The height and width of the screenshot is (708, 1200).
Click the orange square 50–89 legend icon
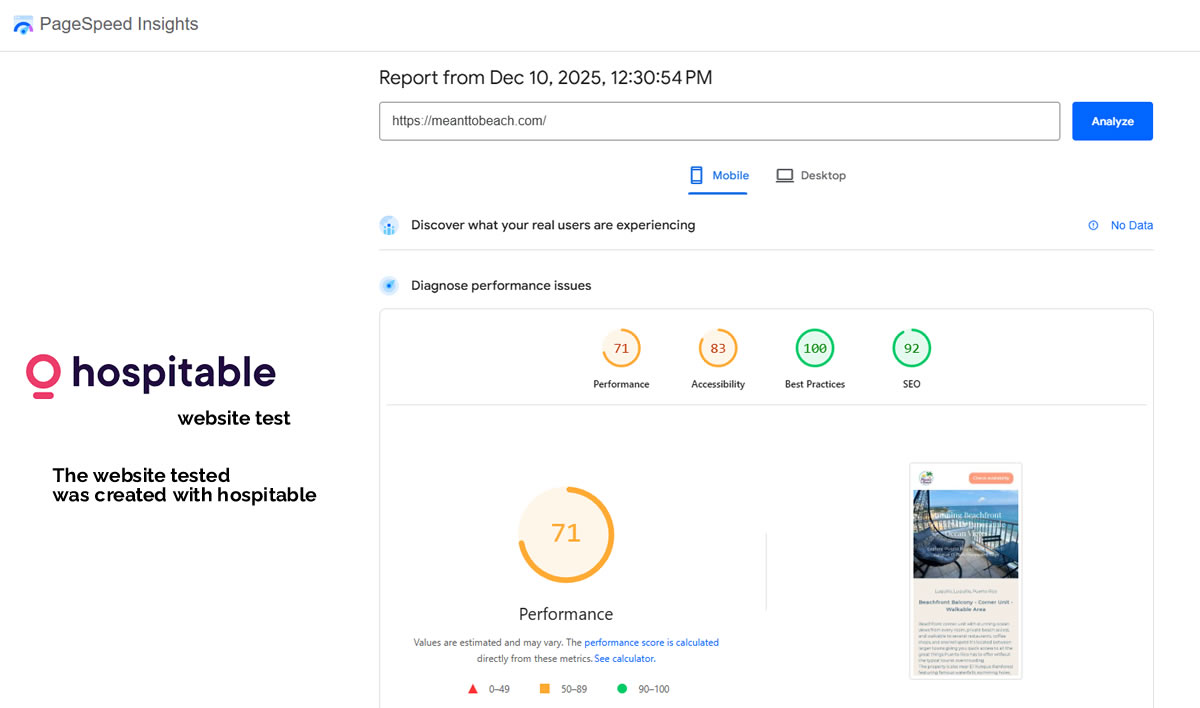pos(545,689)
